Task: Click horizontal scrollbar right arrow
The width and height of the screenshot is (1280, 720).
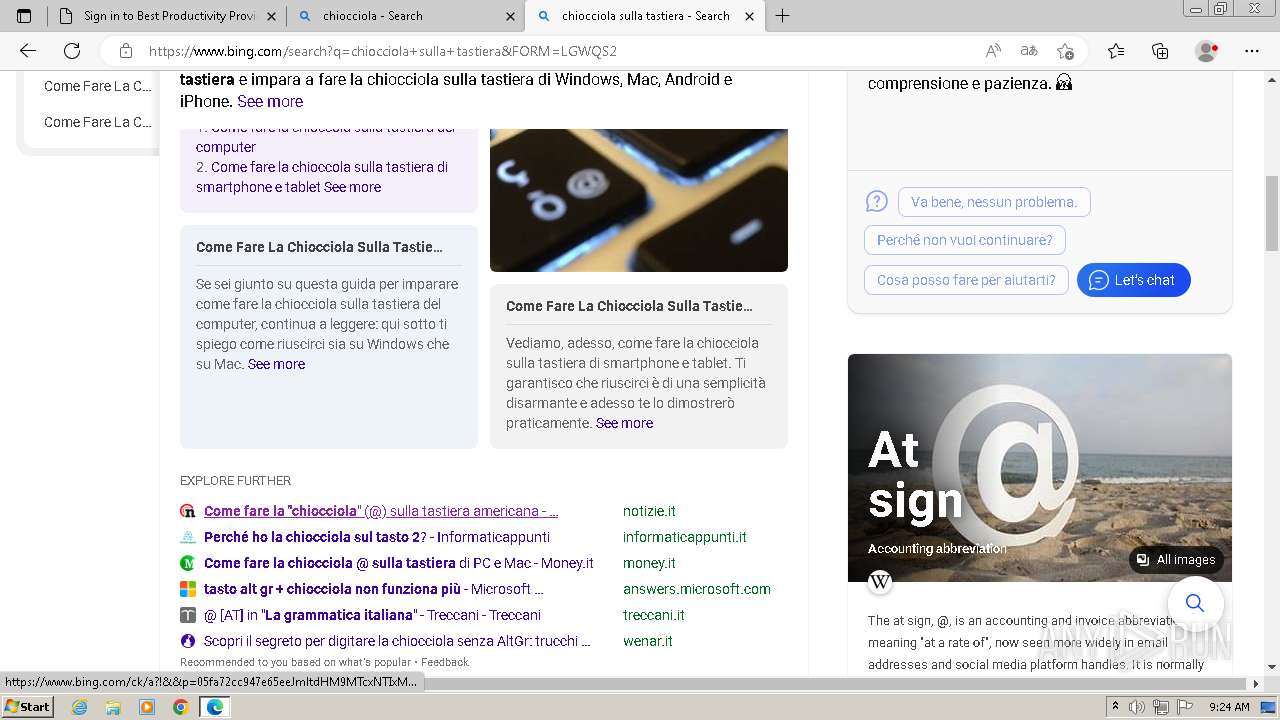Action: coord(1256,684)
